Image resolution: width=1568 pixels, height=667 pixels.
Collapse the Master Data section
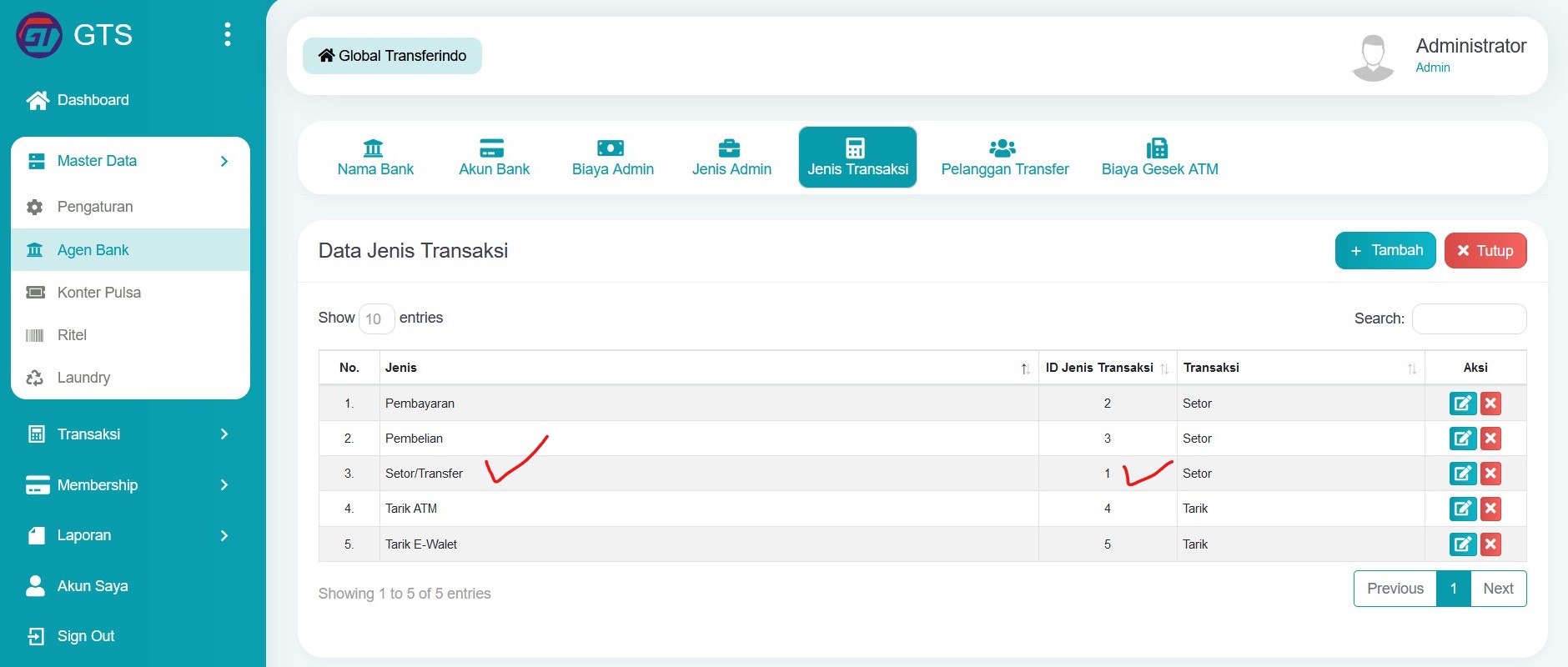(x=130, y=161)
